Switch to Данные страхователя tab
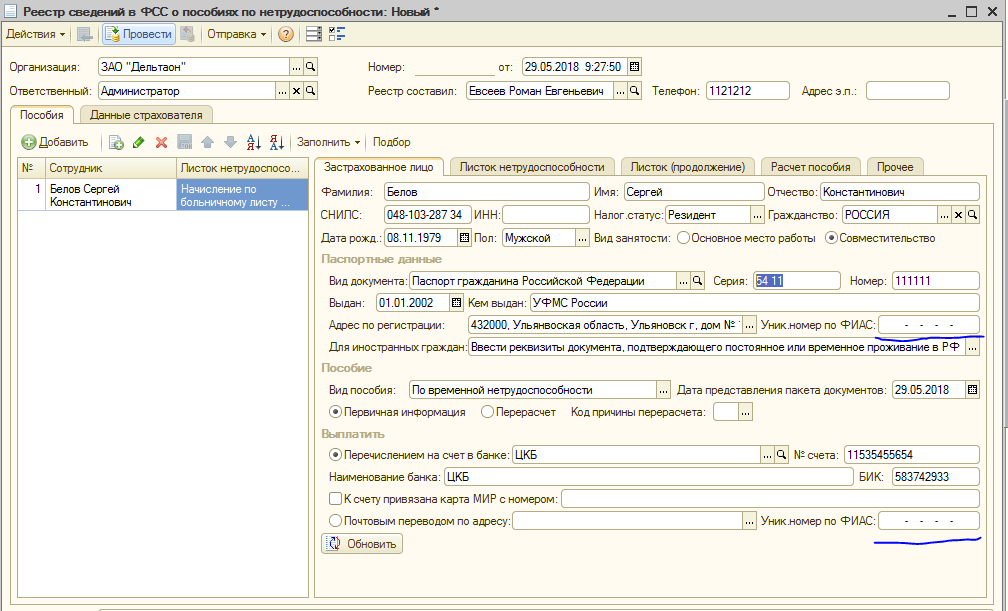 click(x=146, y=115)
